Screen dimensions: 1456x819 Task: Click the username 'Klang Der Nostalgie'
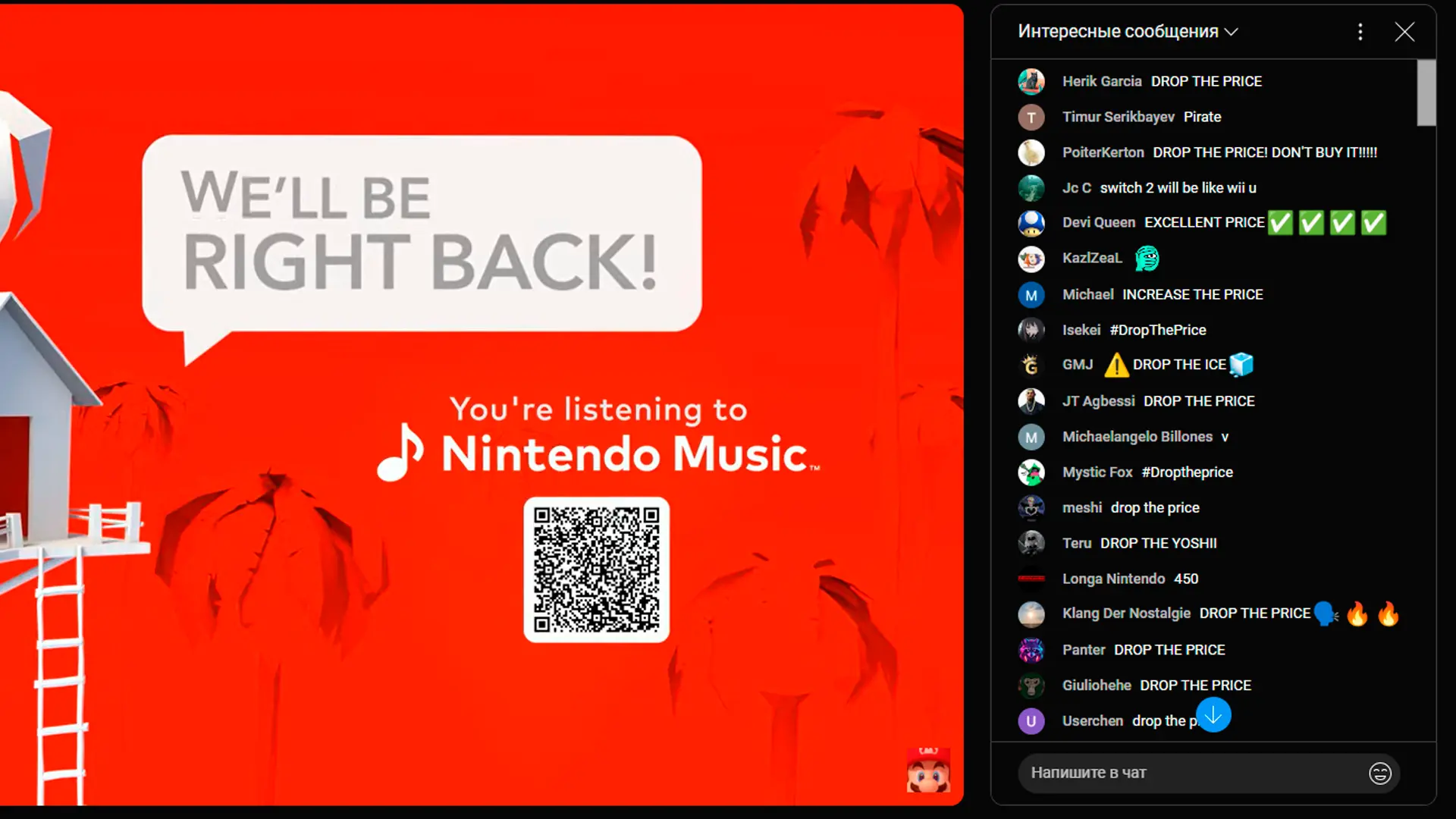(1126, 613)
